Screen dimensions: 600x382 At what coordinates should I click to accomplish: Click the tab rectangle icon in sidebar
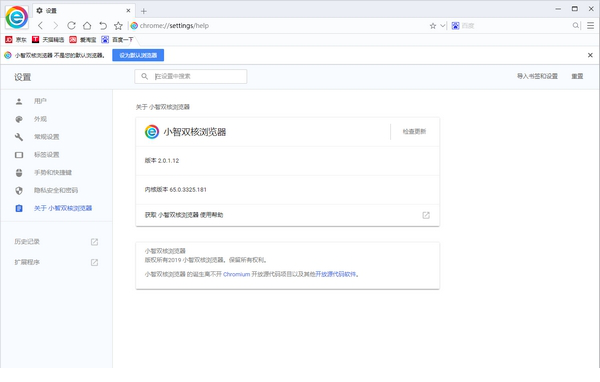pyautogui.click(x=19, y=155)
